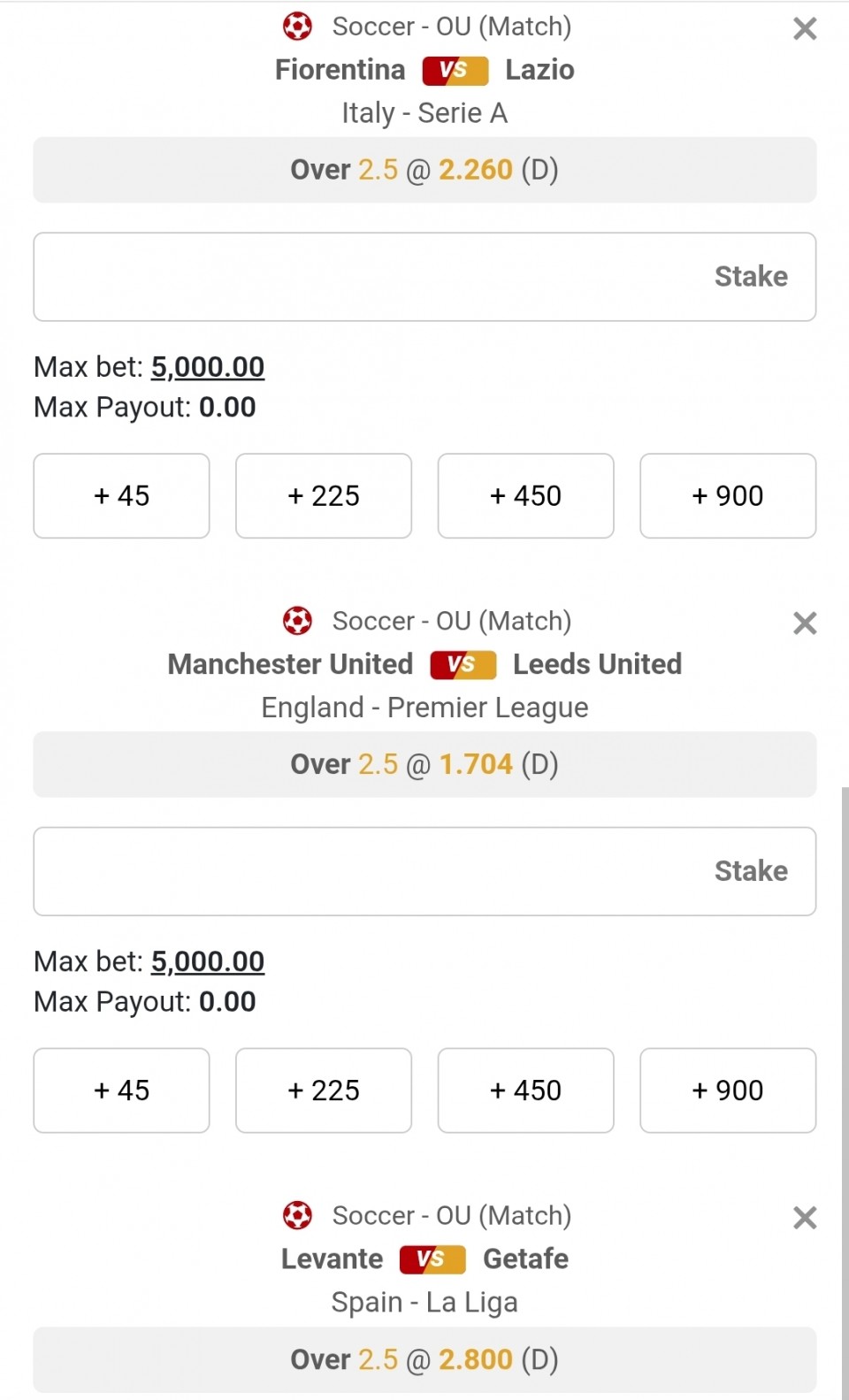
Task: Add 450 to Fiorentina vs Lazio stake
Action: pos(525,496)
